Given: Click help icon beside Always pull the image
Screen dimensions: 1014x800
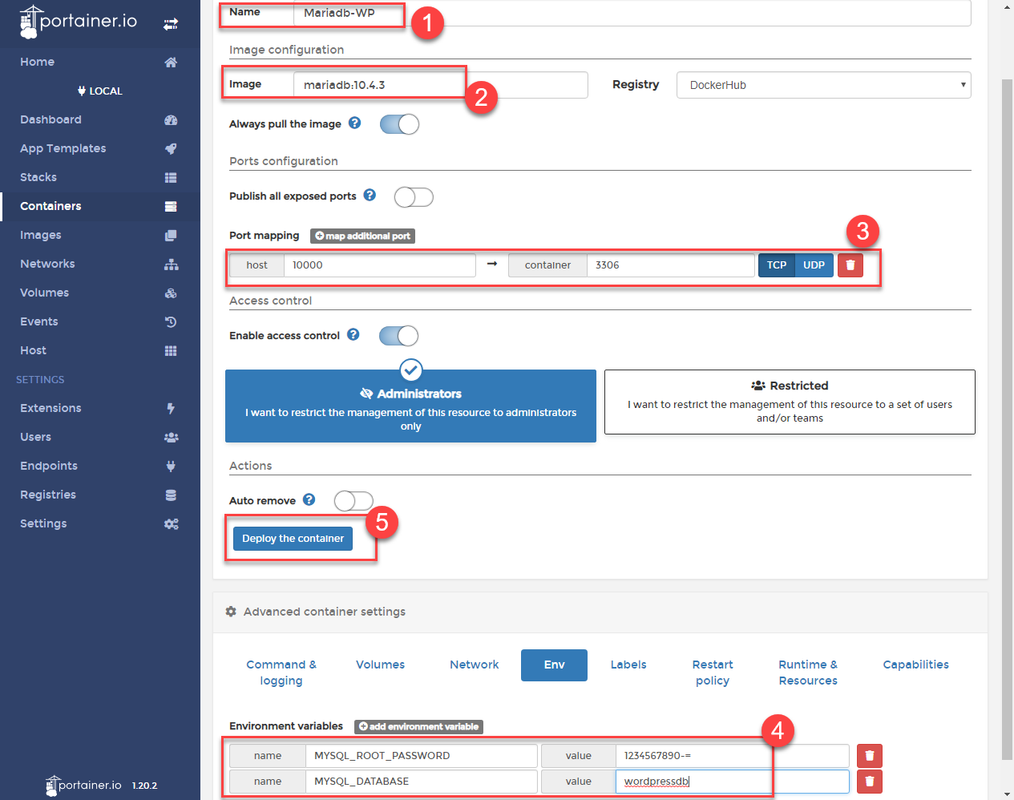Looking at the screenshot, I should (x=354, y=124).
